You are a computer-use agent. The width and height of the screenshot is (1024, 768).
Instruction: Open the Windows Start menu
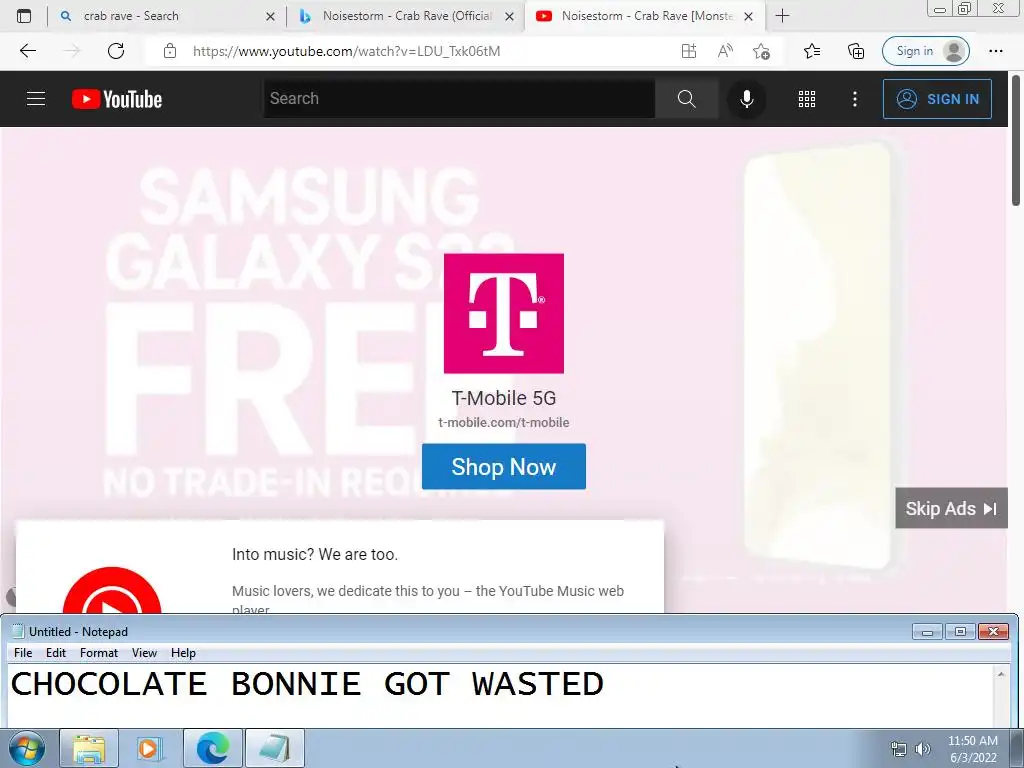tap(26, 748)
